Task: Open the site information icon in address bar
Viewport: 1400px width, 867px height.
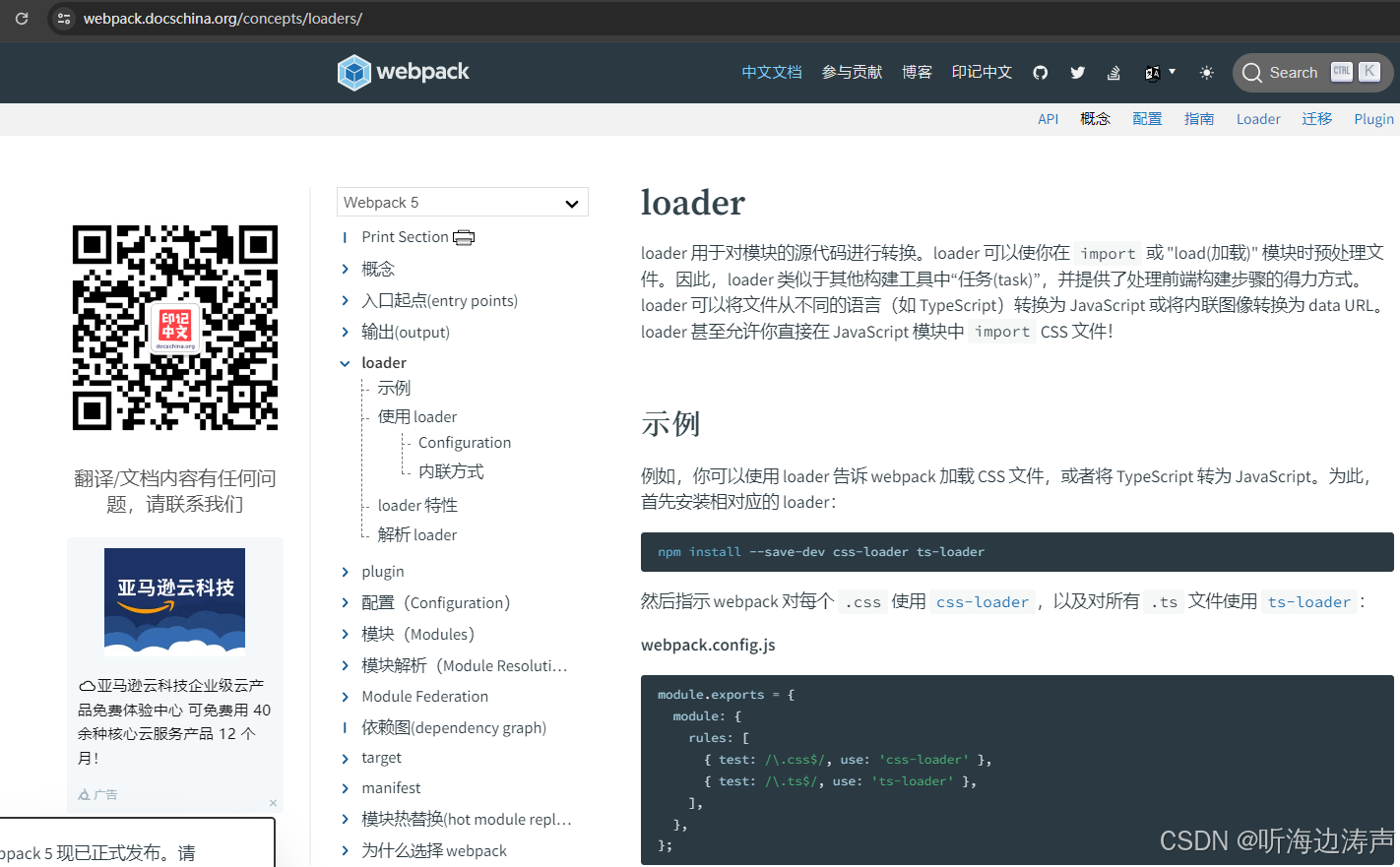Action: tap(63, 18)
